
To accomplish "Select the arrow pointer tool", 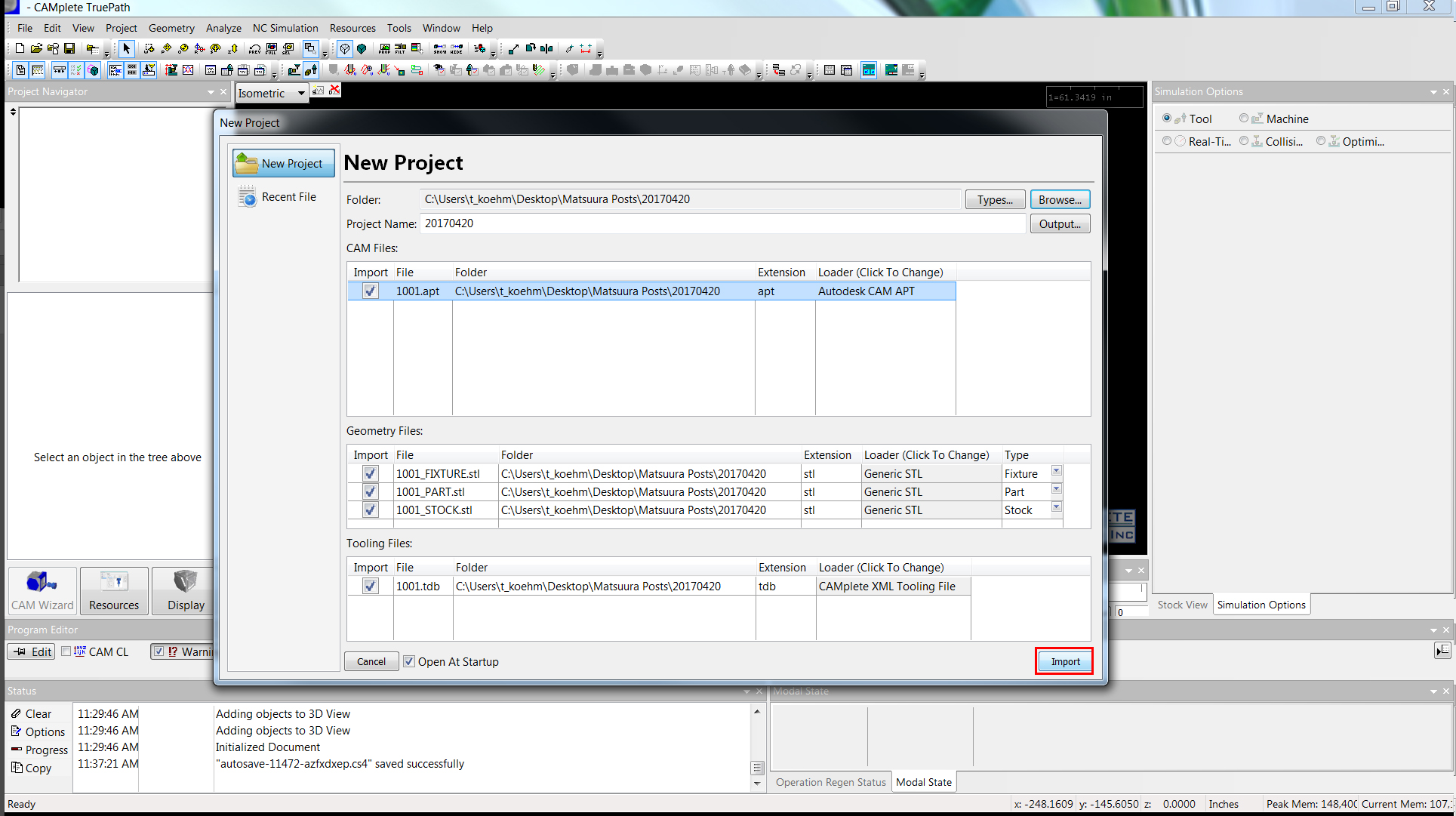I will pyautogui.click(x=126, y=48).
